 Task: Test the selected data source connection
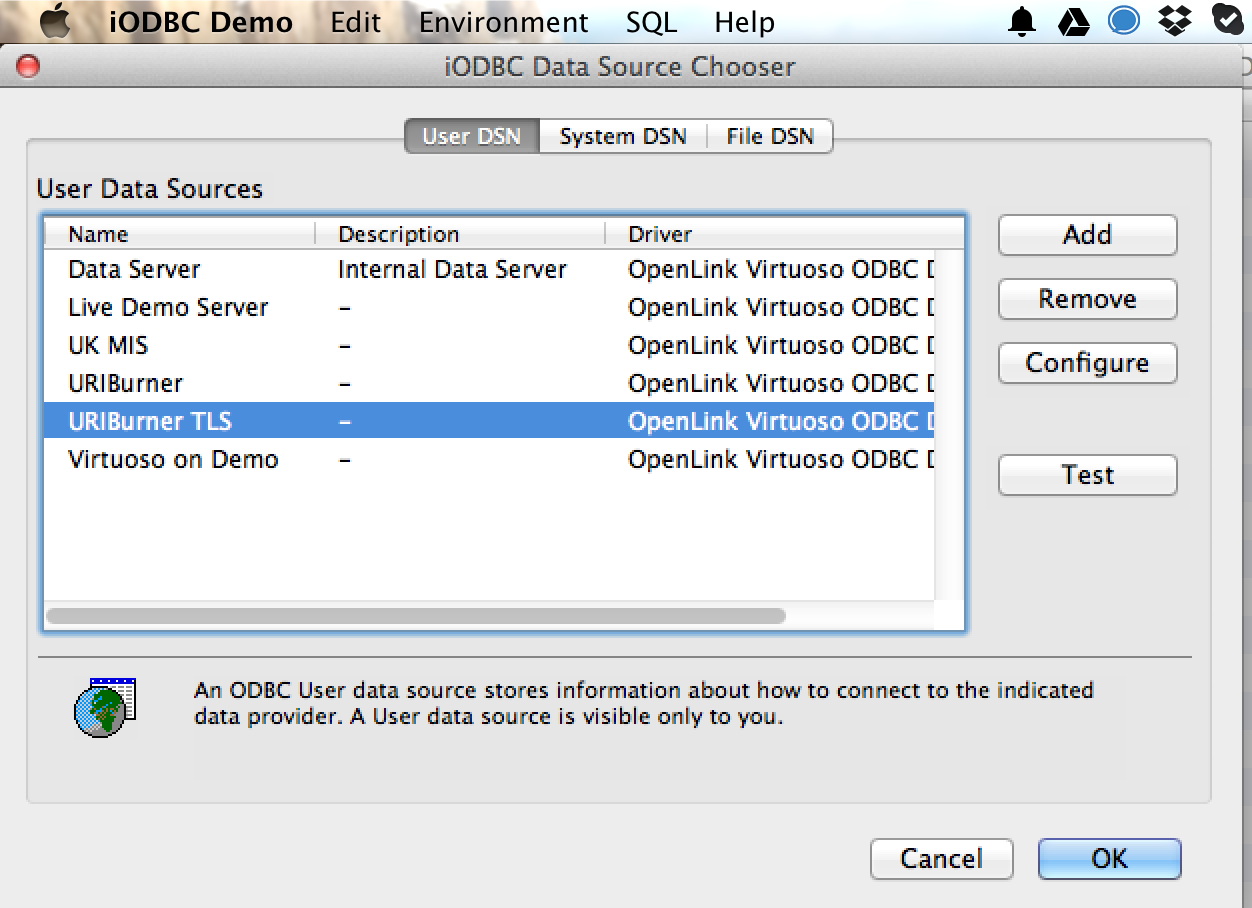coord(1087,475)
